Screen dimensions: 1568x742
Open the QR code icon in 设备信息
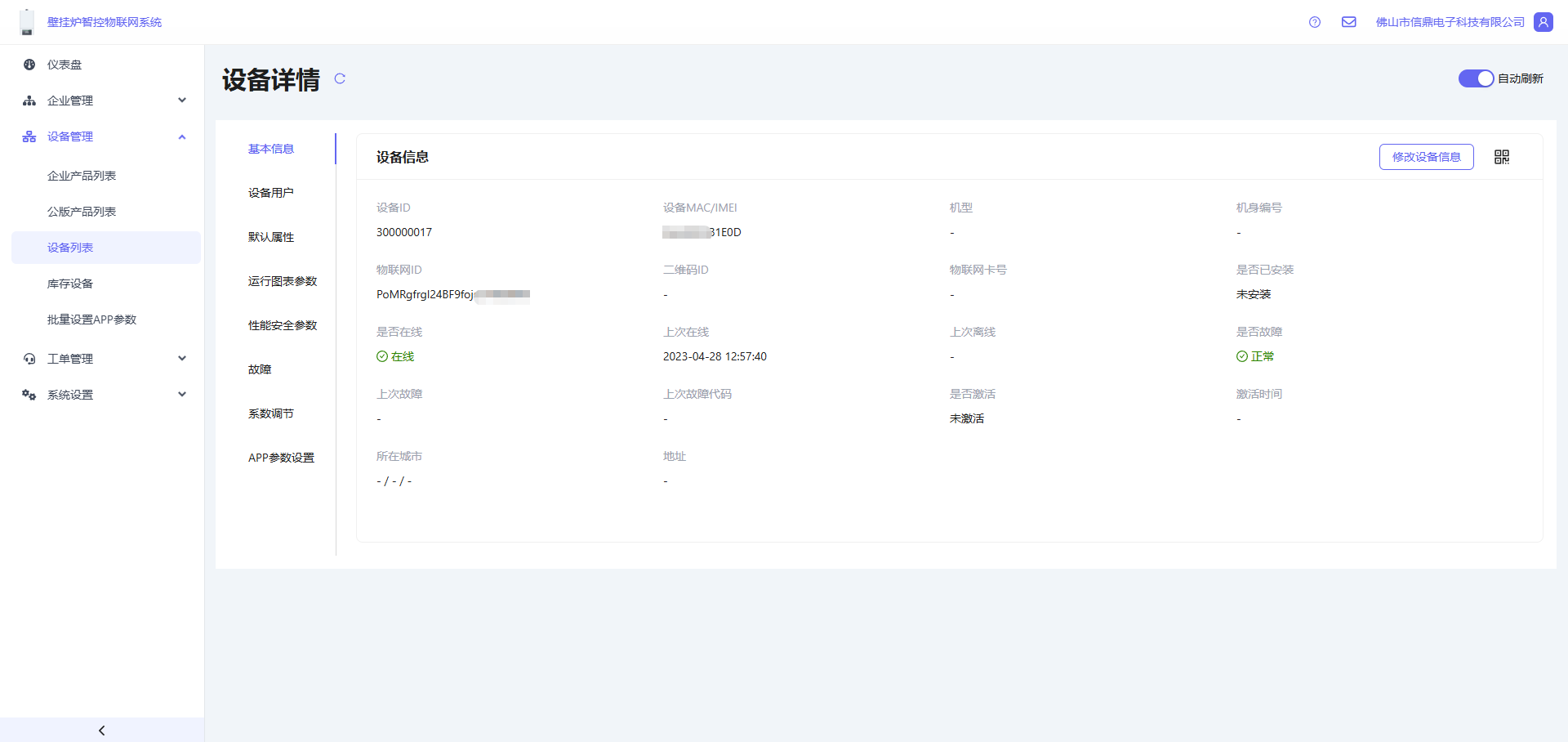click(x=1501, y=157)
